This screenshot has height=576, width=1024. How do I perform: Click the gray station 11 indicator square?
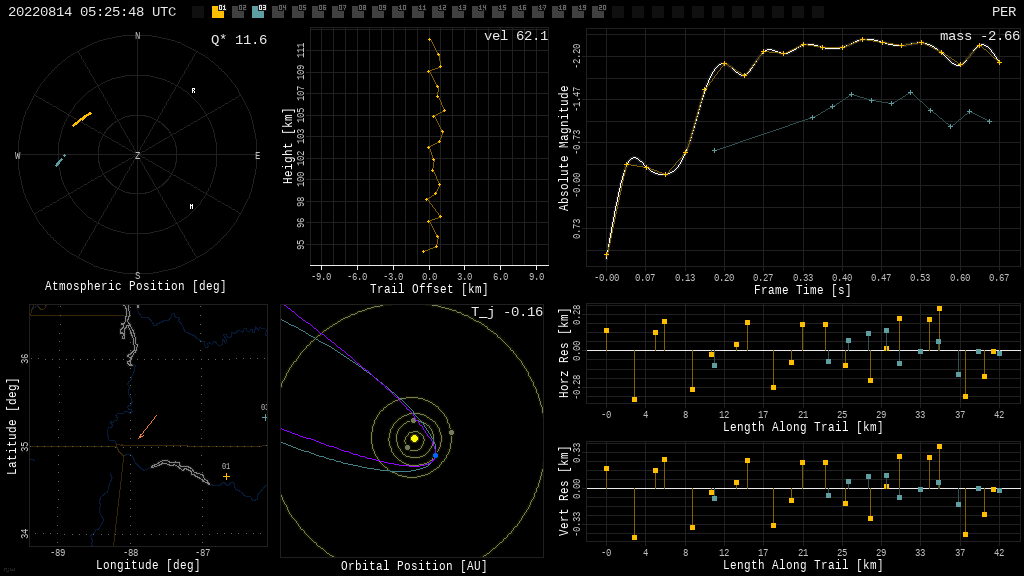point(418,12)
